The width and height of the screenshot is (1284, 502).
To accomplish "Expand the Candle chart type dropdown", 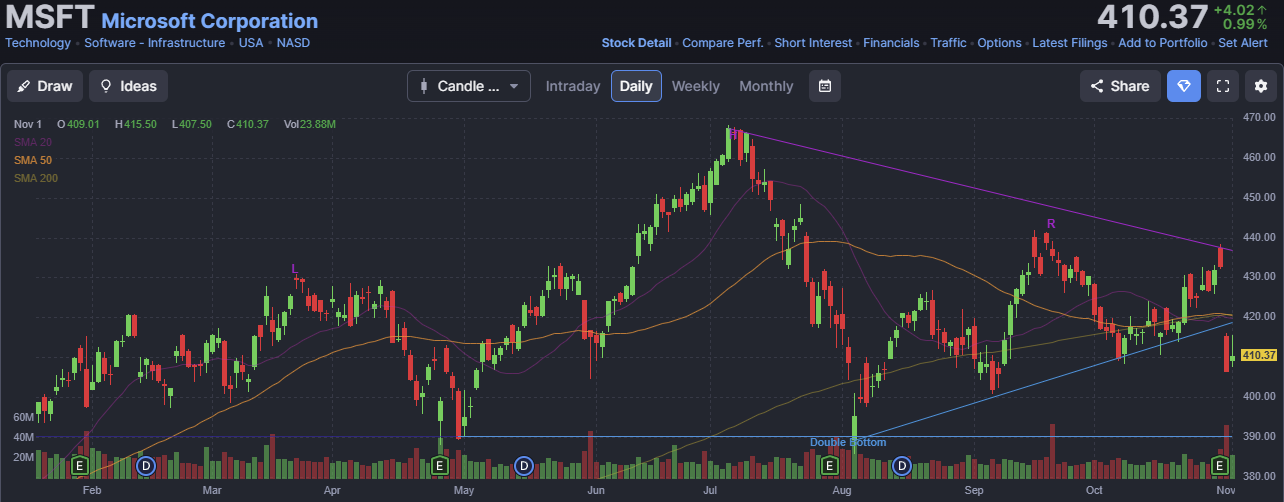I will pos(469,86).
